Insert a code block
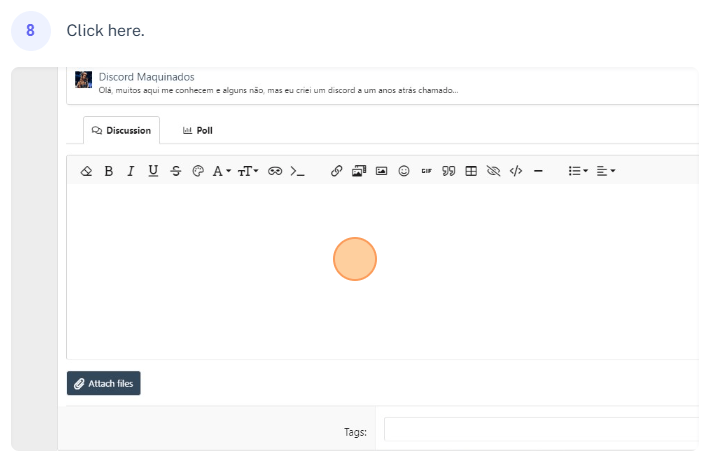 pos(516,171)
